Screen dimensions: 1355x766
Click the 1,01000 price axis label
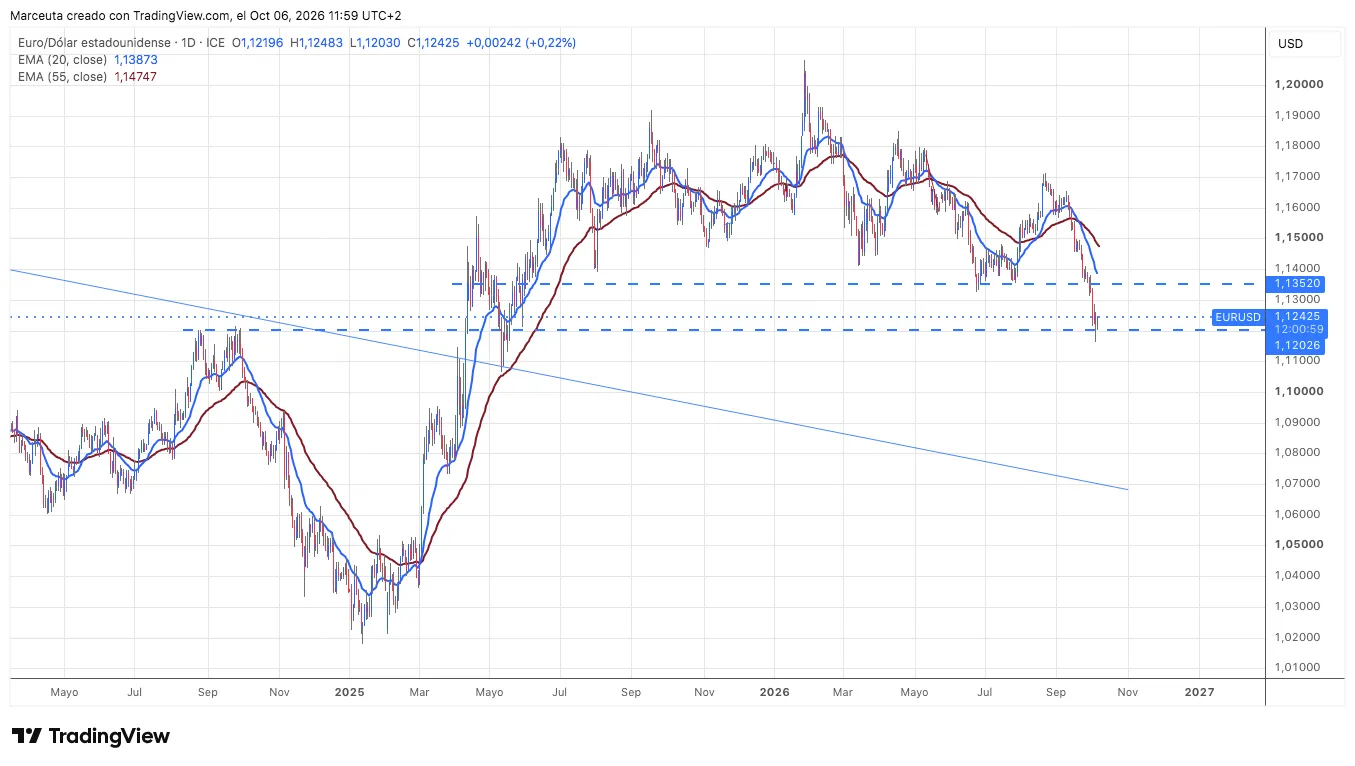pyautogui.click(x=1297, y=667)
